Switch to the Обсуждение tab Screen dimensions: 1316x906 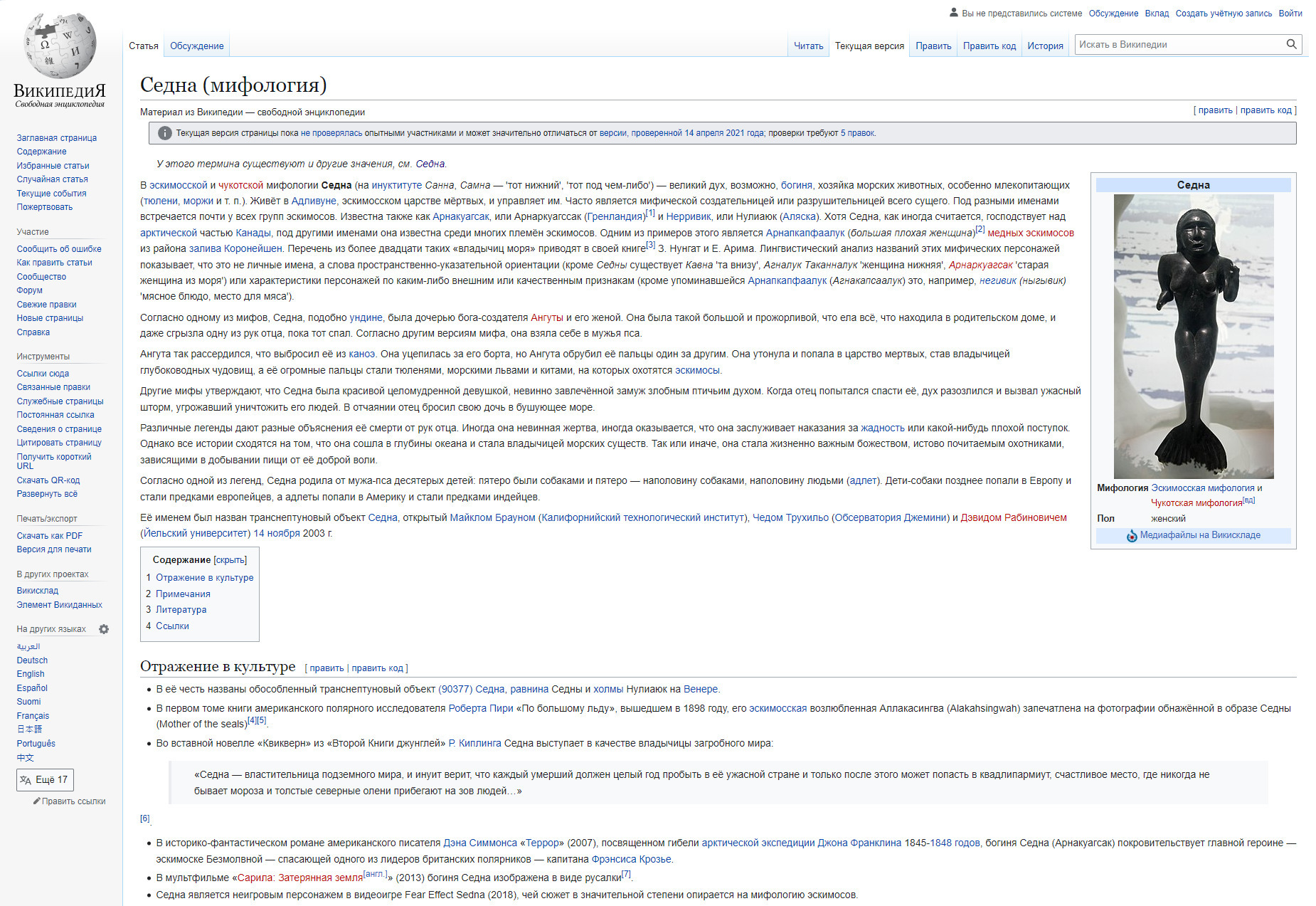(x=196, y=46)
